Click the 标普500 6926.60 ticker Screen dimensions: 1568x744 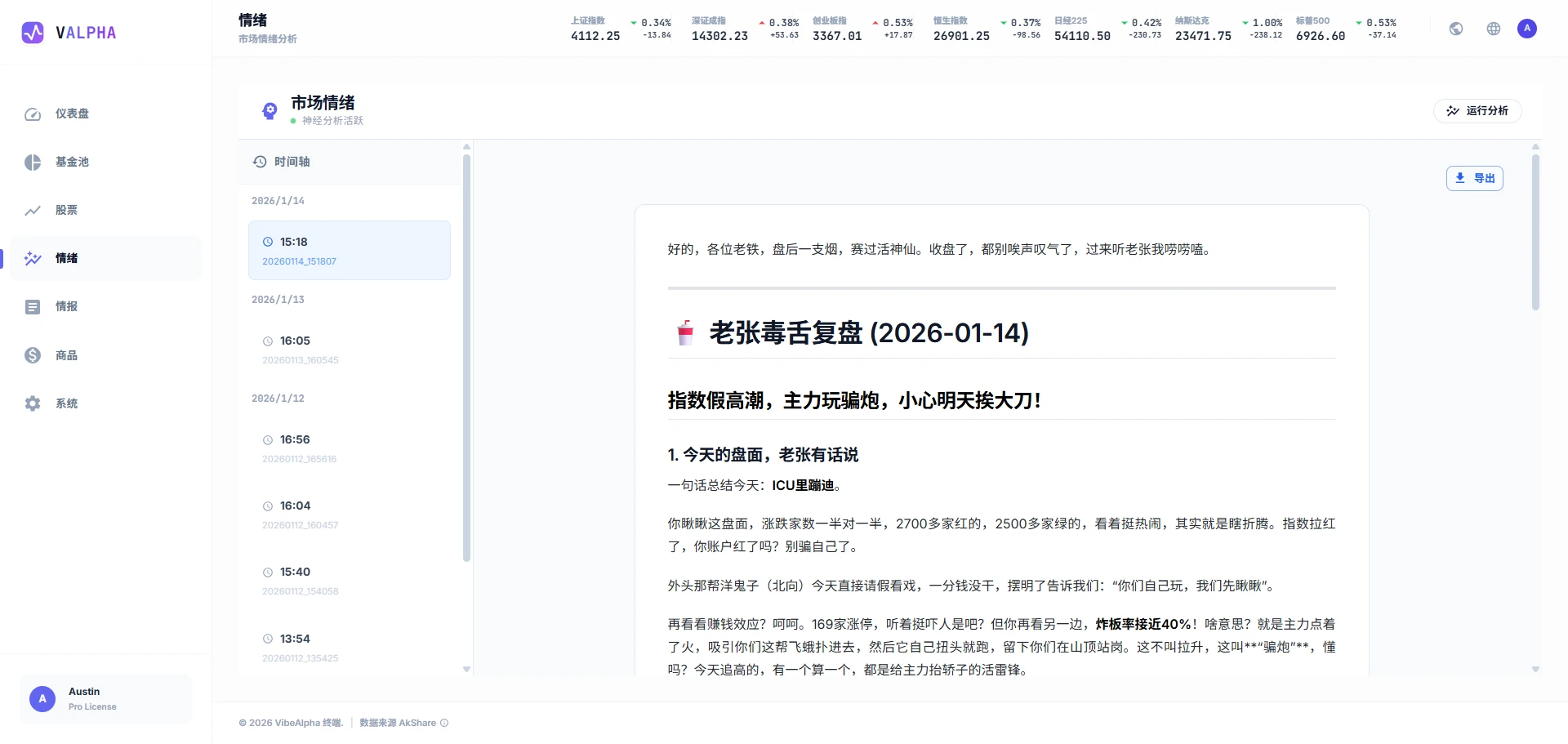click(1347, 29)
